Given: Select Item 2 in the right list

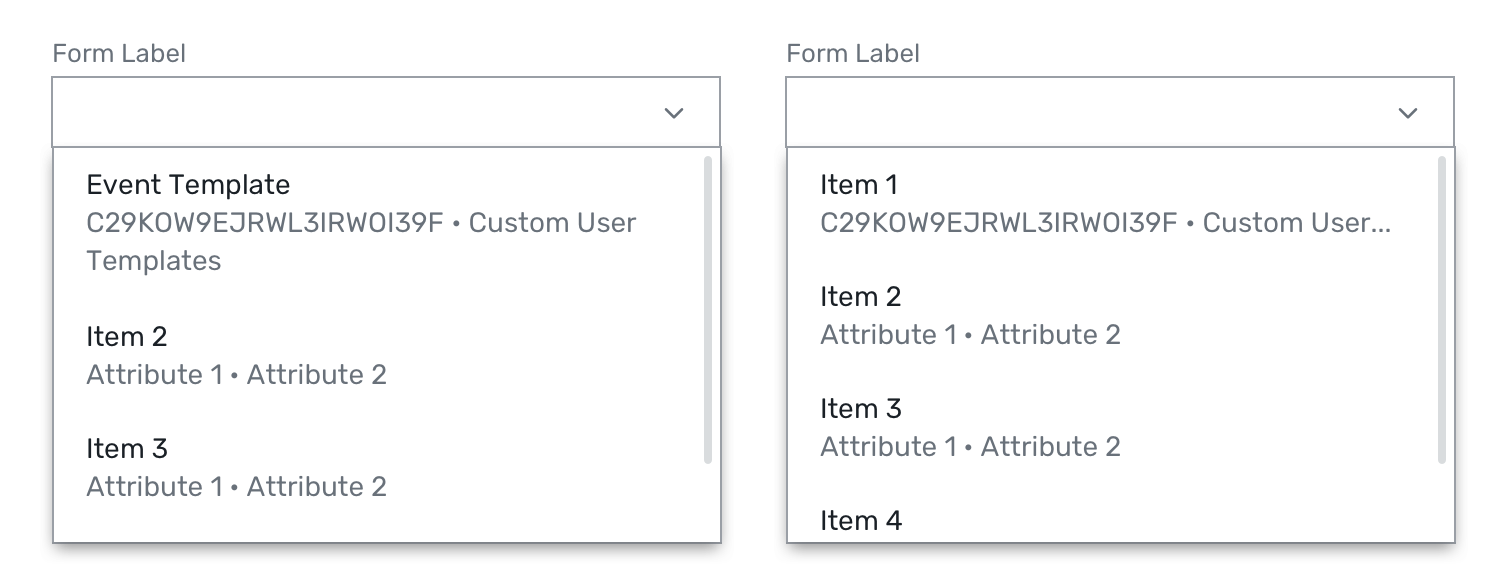Looking at the screenshot, I should [1112, 315].
